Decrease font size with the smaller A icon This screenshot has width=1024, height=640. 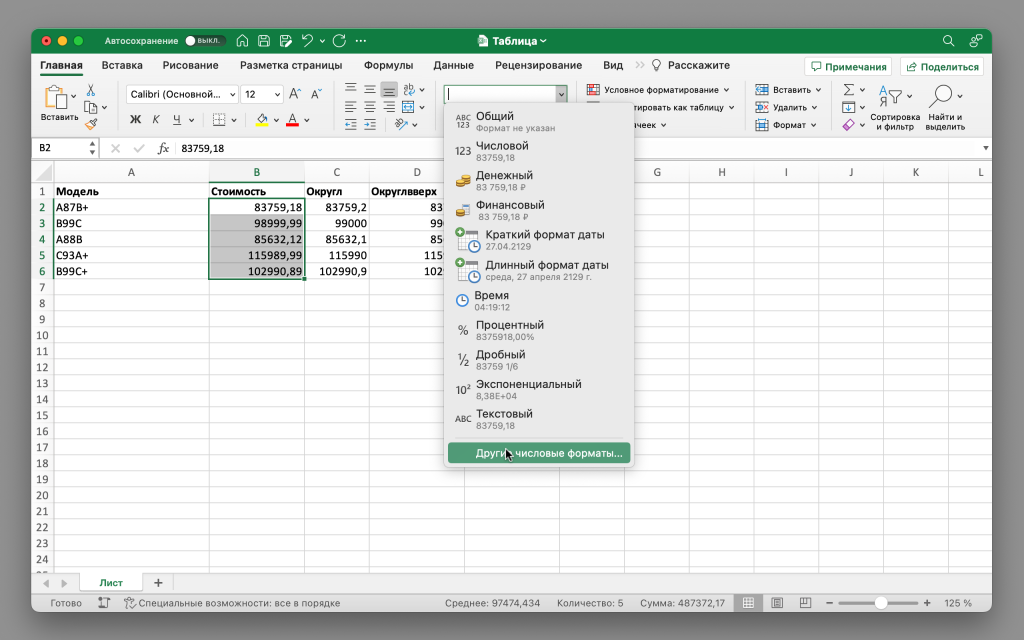pos(316,94)
